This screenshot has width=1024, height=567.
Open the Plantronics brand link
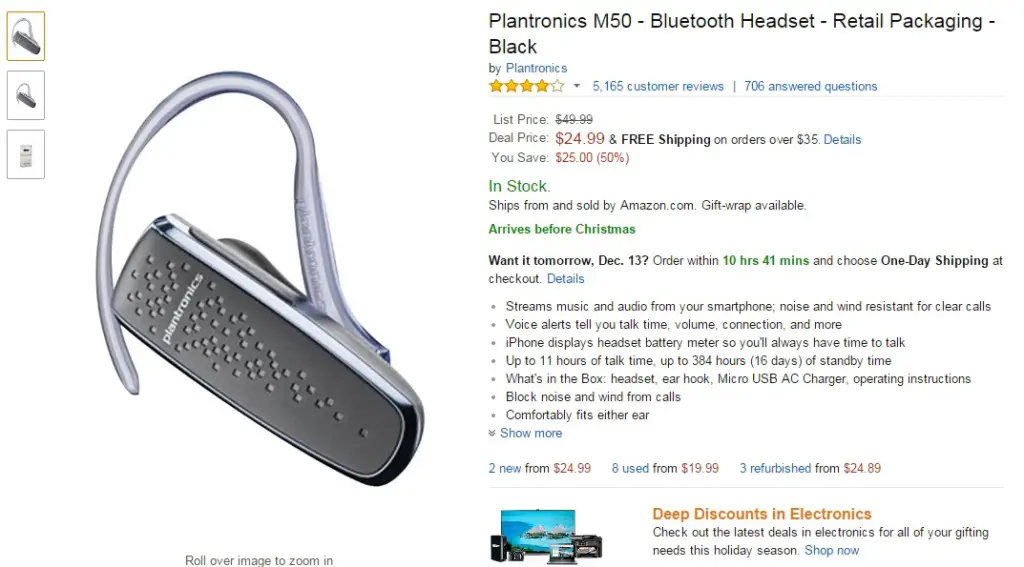536,68
